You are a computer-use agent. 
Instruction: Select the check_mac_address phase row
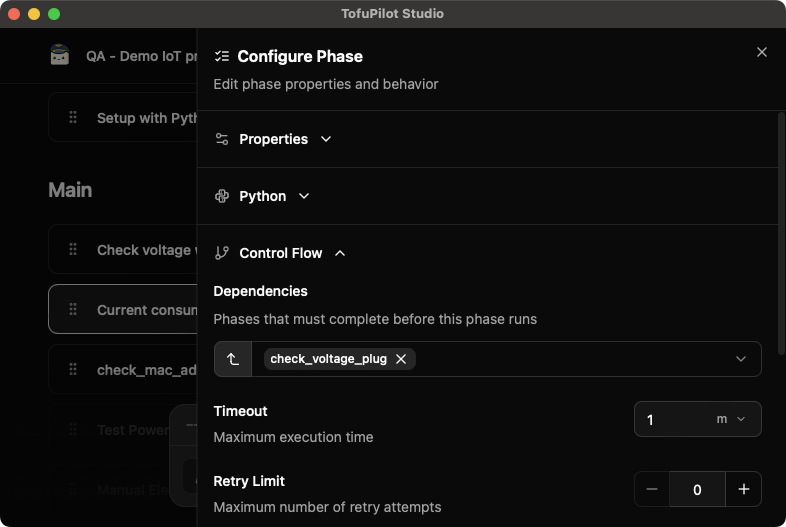[x=123, y=369]
